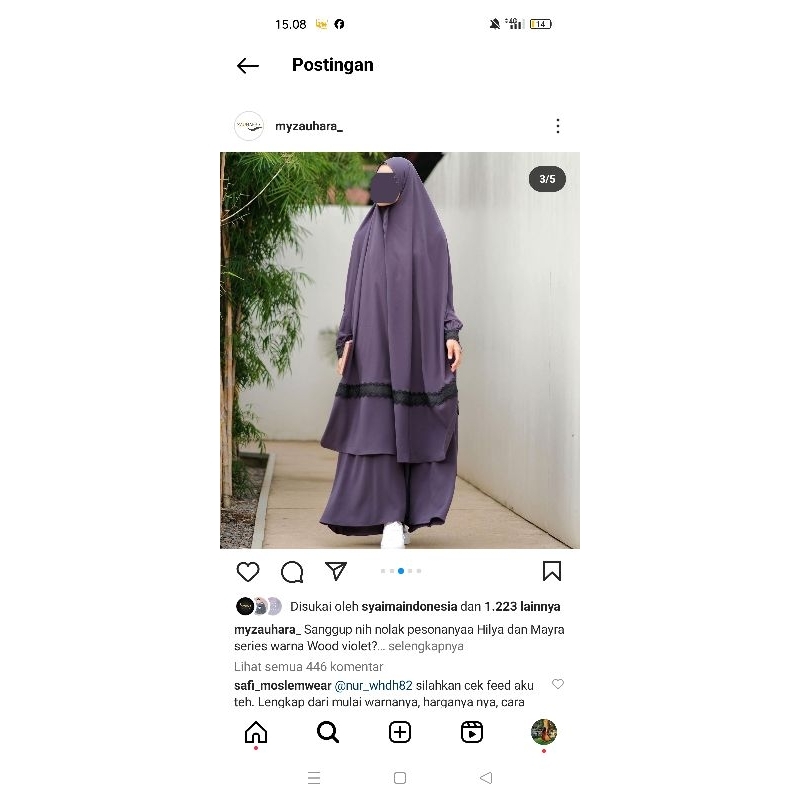
Task: Tap the back arrow next to Postingan
Action: [x=248, y=66]
